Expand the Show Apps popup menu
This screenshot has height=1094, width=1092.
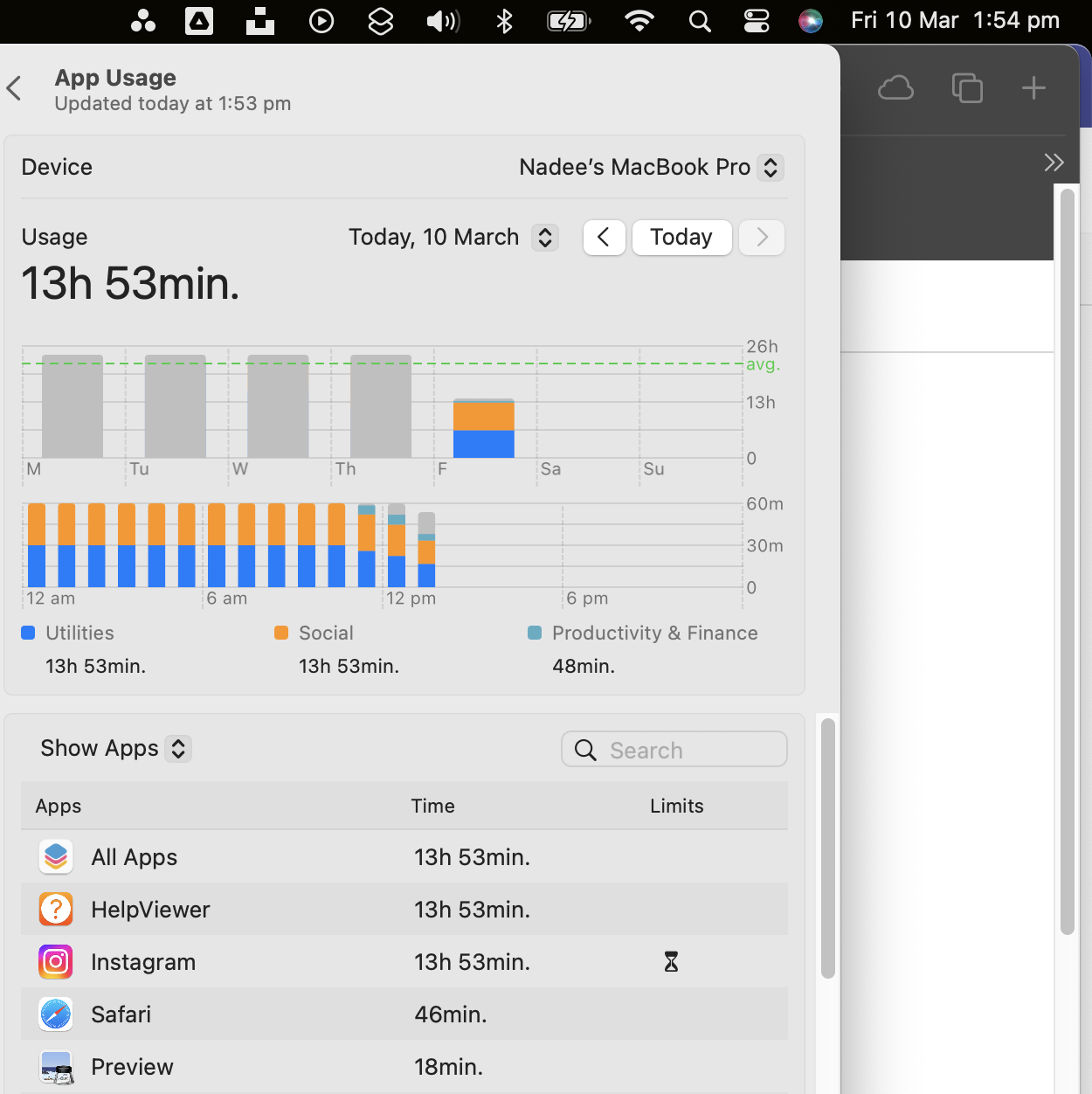tap(115, 749)
